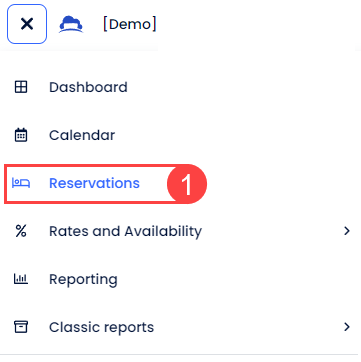Click the divider line below Classic reports
The image size is (361, 362).
pos(180,354)
